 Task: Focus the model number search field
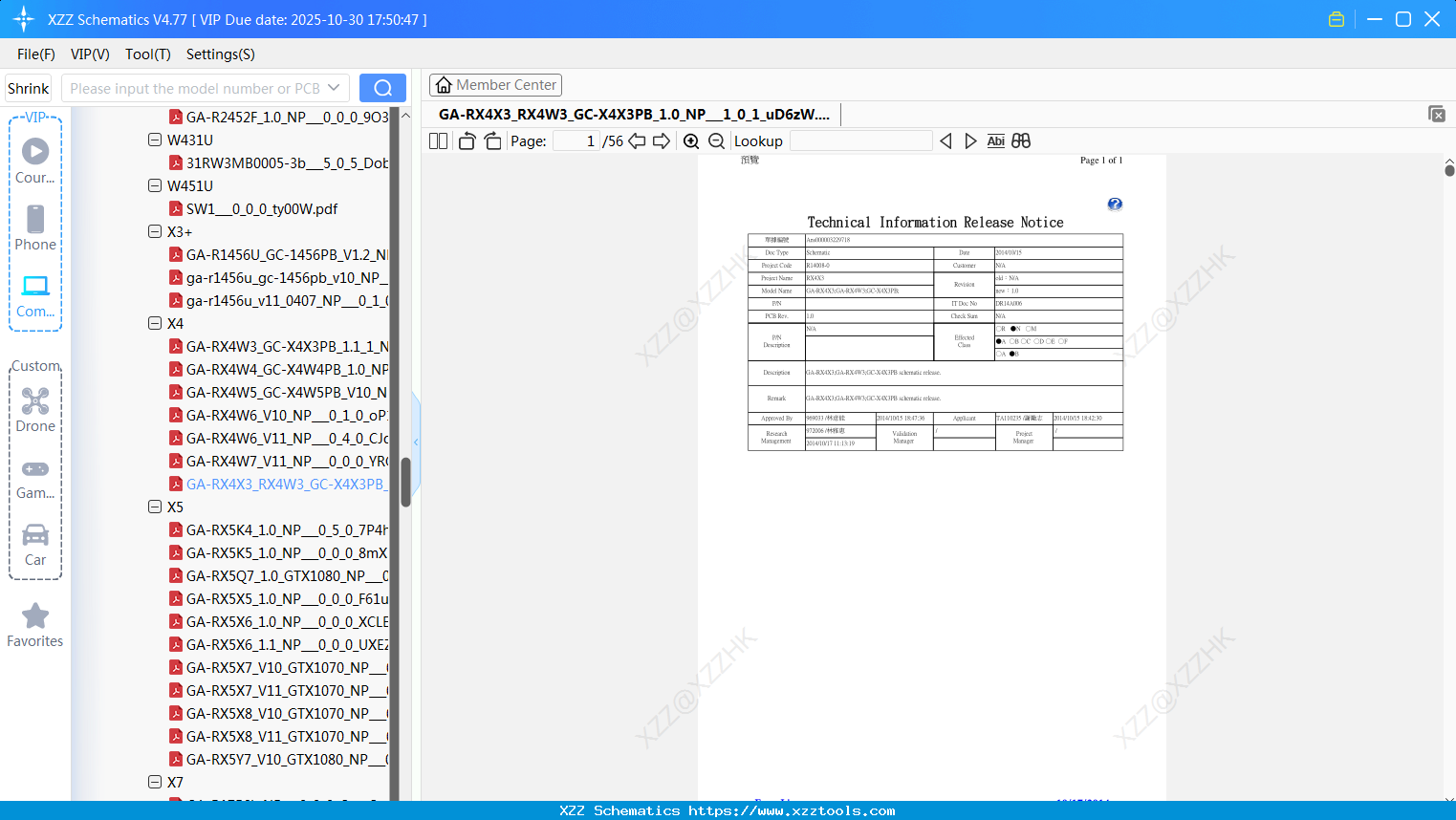coord(194,88)
